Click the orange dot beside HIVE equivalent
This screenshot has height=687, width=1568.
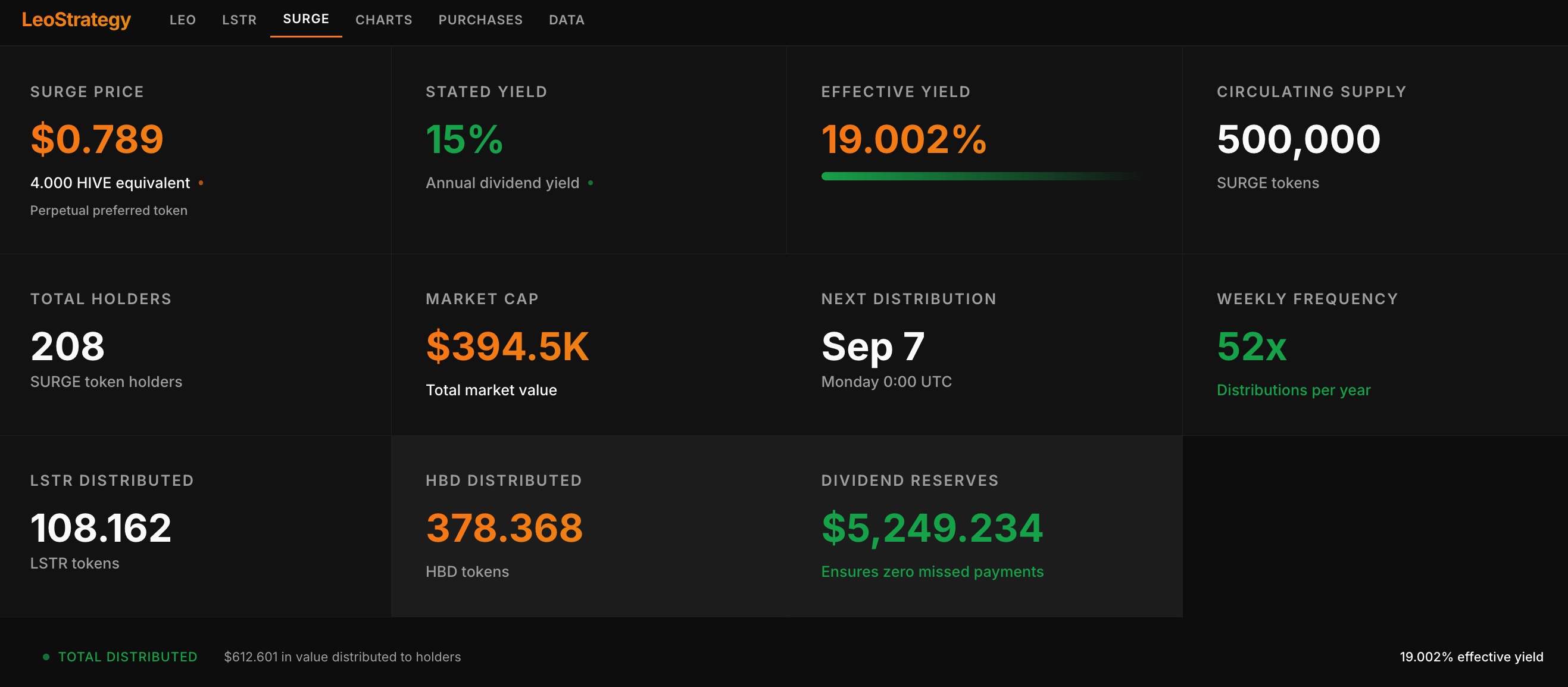point(201,183)
